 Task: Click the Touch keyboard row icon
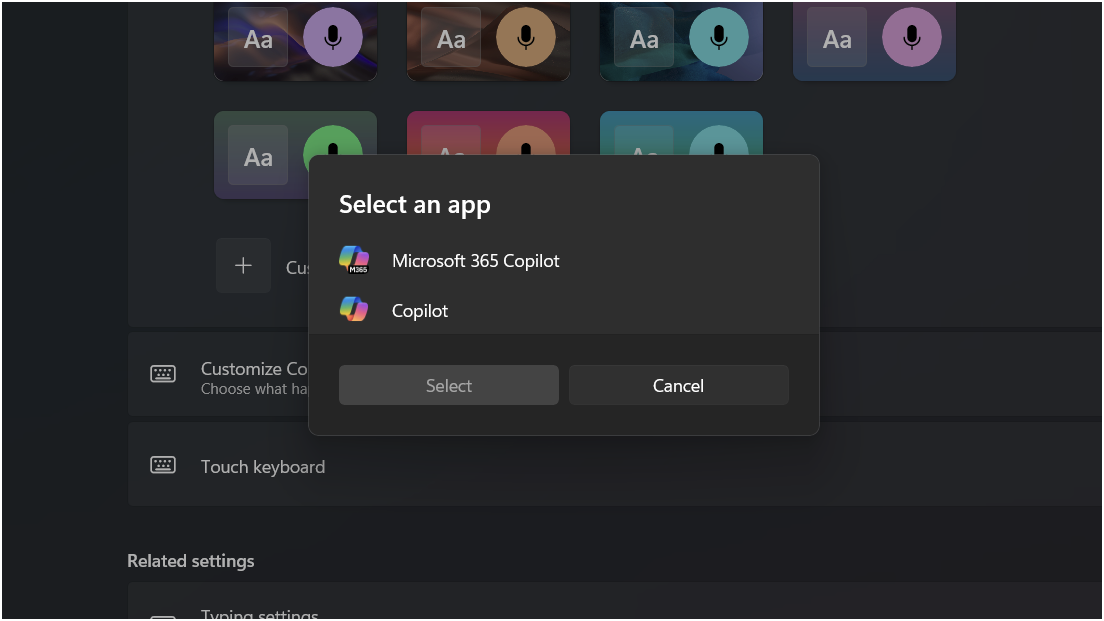tap(163, 465)
